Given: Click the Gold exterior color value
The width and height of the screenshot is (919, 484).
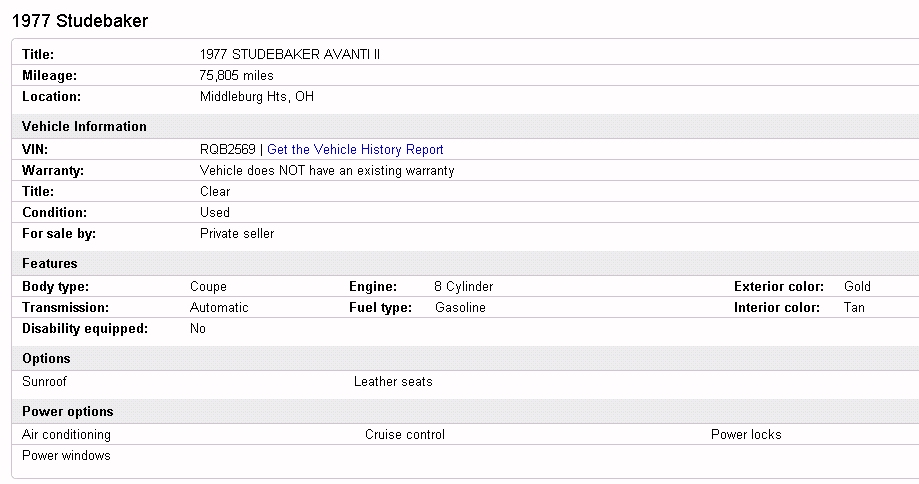Looking at the screenshot, I should [858, 287].
